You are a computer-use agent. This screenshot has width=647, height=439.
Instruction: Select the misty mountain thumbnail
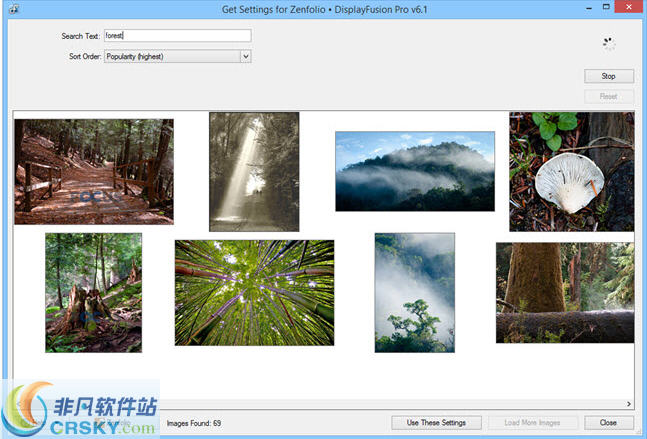415,171
